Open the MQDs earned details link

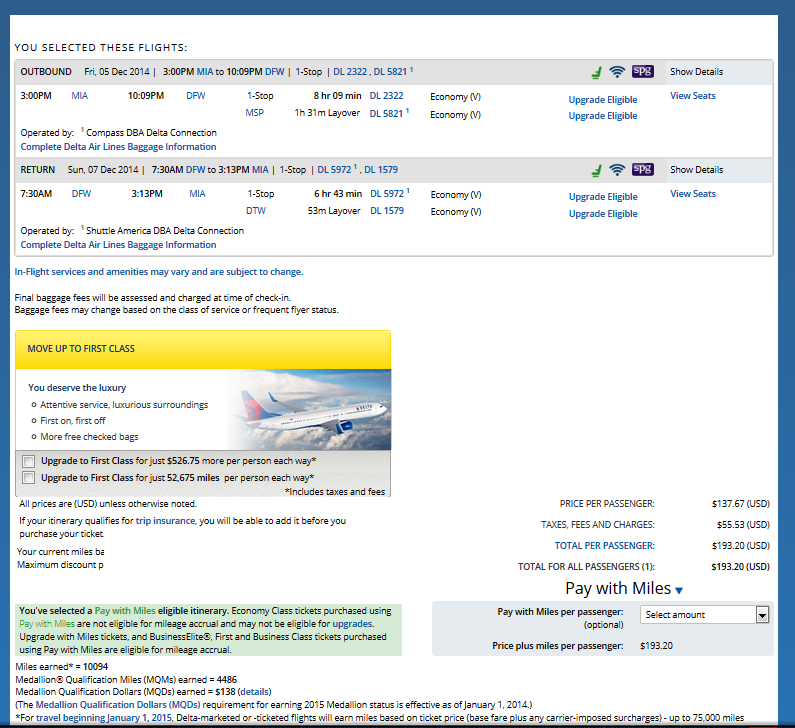pos(254,692)
